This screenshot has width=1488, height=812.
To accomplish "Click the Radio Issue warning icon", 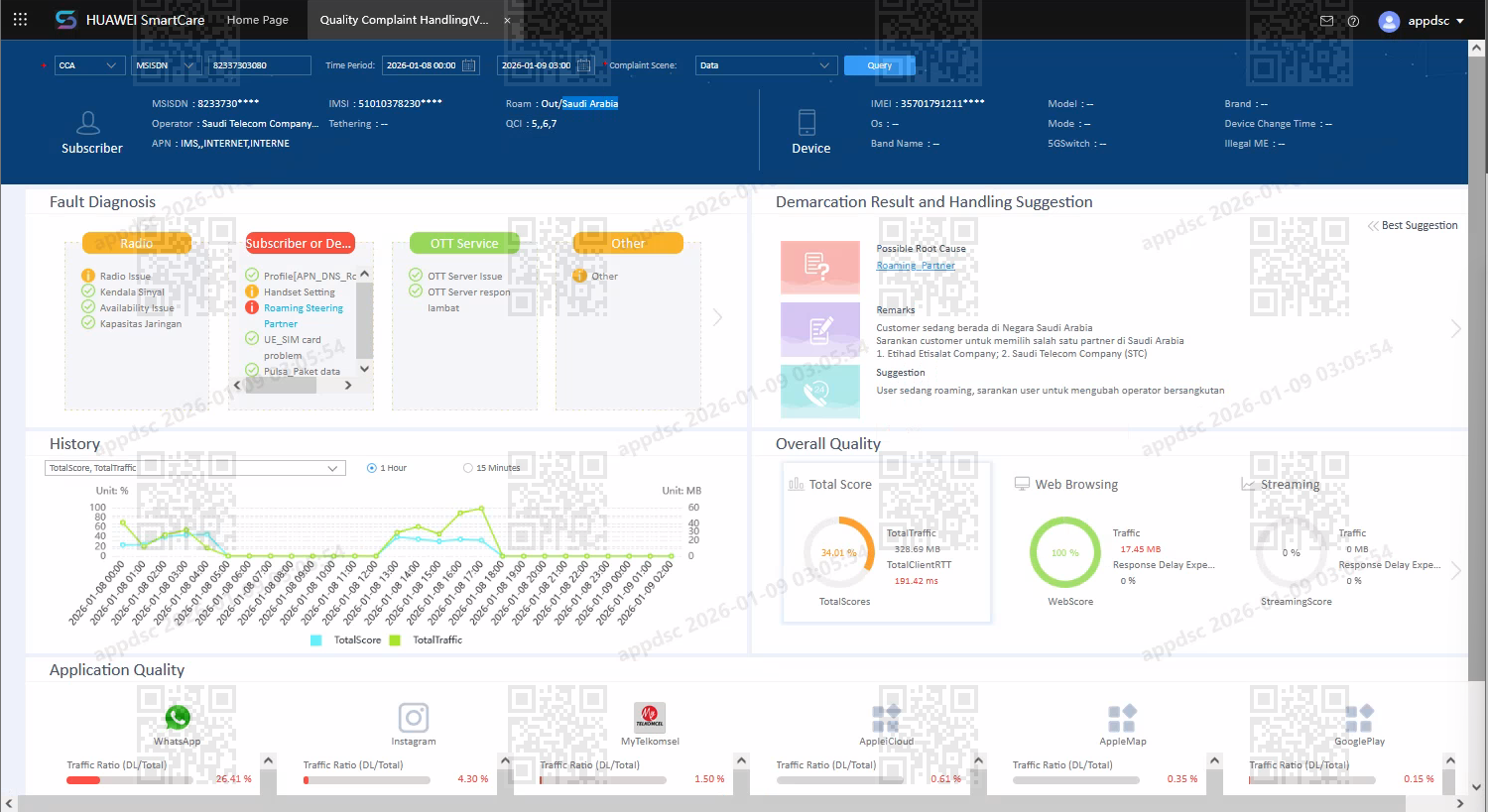I will (x=88, y=276).
